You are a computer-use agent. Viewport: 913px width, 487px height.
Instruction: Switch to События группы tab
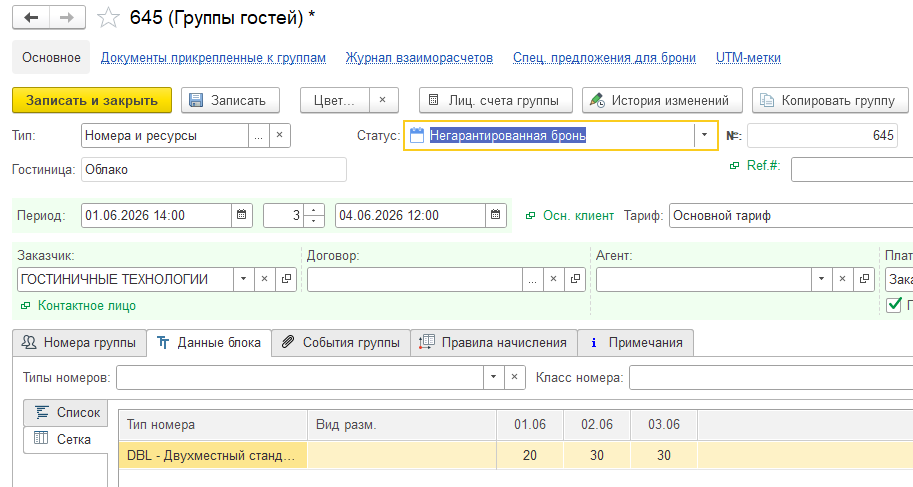(341, 343)
